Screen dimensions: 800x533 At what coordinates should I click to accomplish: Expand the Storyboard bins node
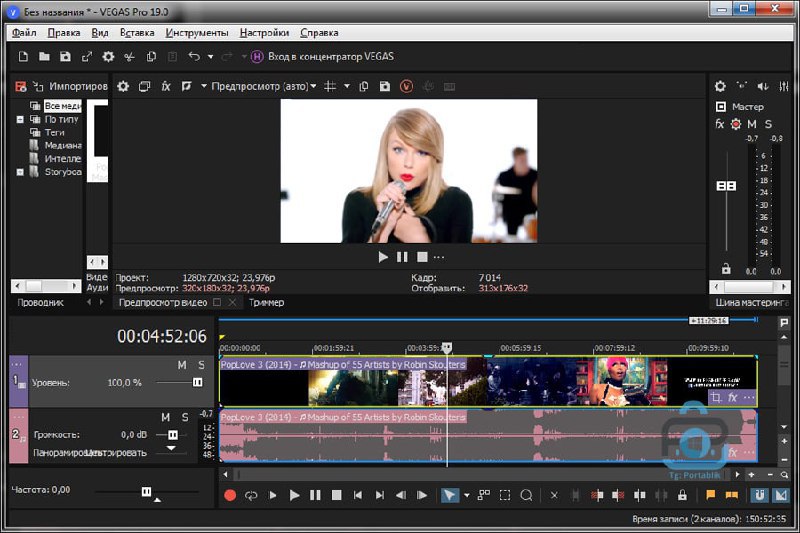pos(20,172)
